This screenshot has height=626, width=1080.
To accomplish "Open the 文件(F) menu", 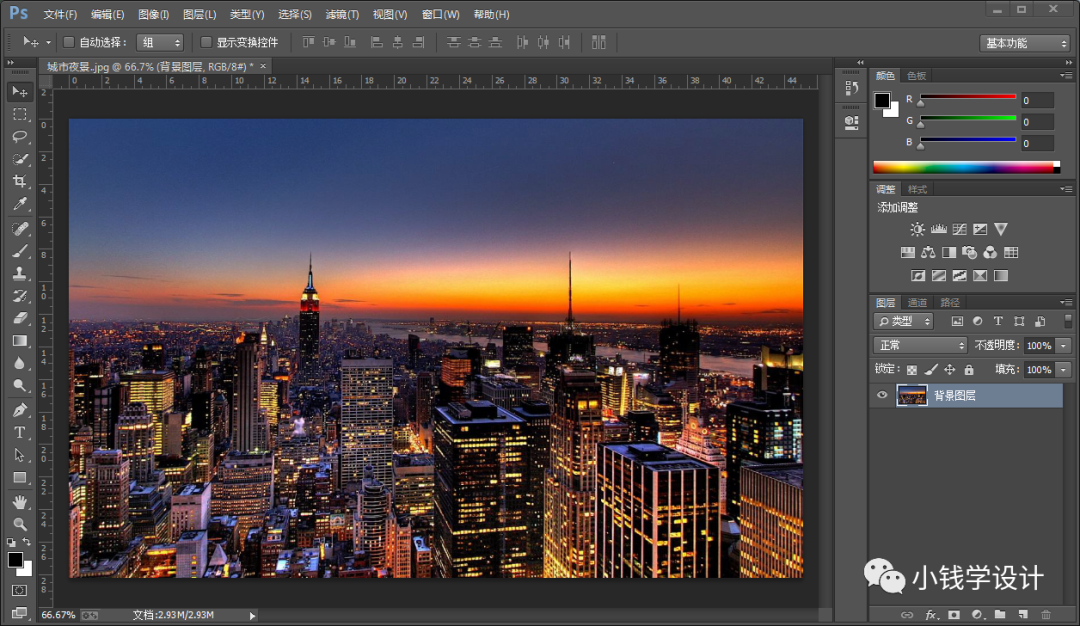I will tap(60, 14).
